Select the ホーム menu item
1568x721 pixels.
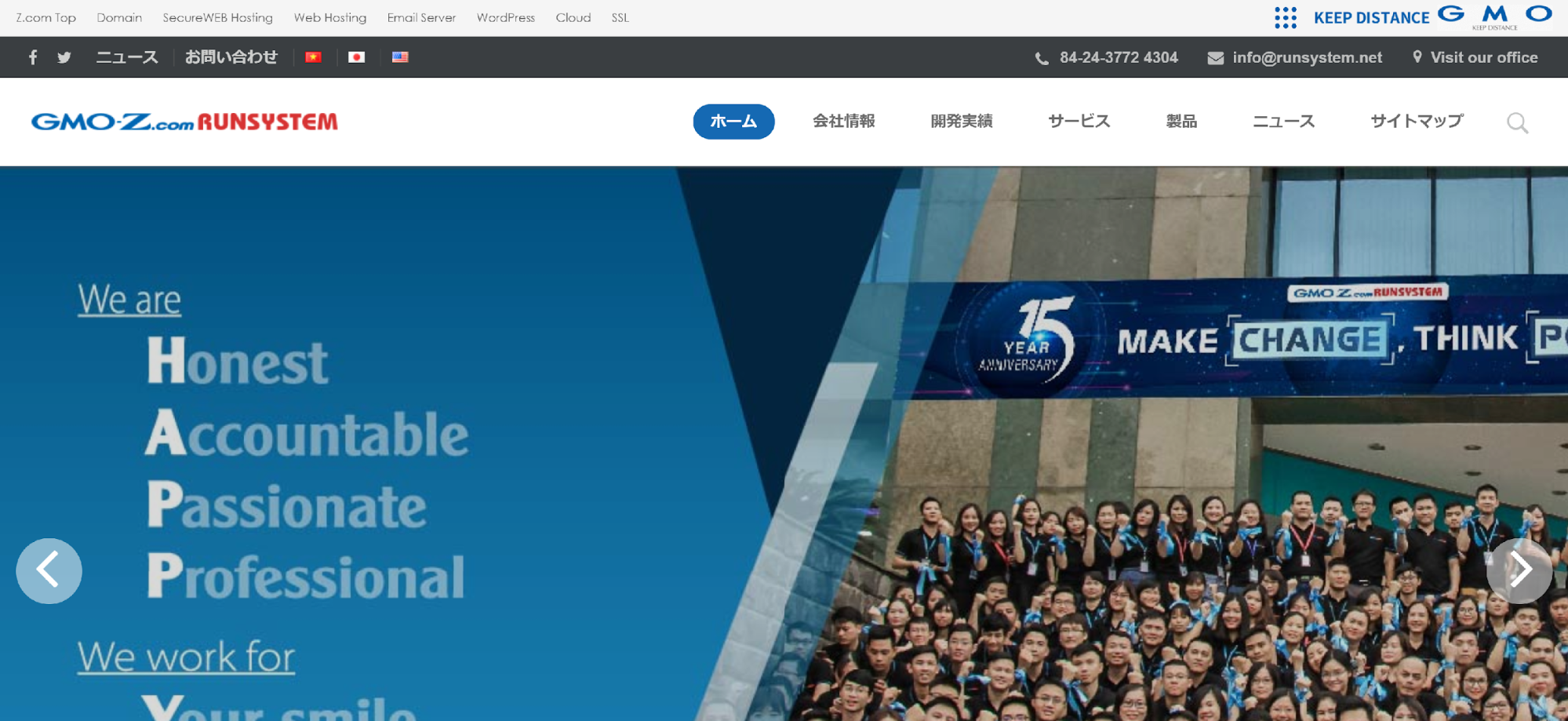(733, 122)
